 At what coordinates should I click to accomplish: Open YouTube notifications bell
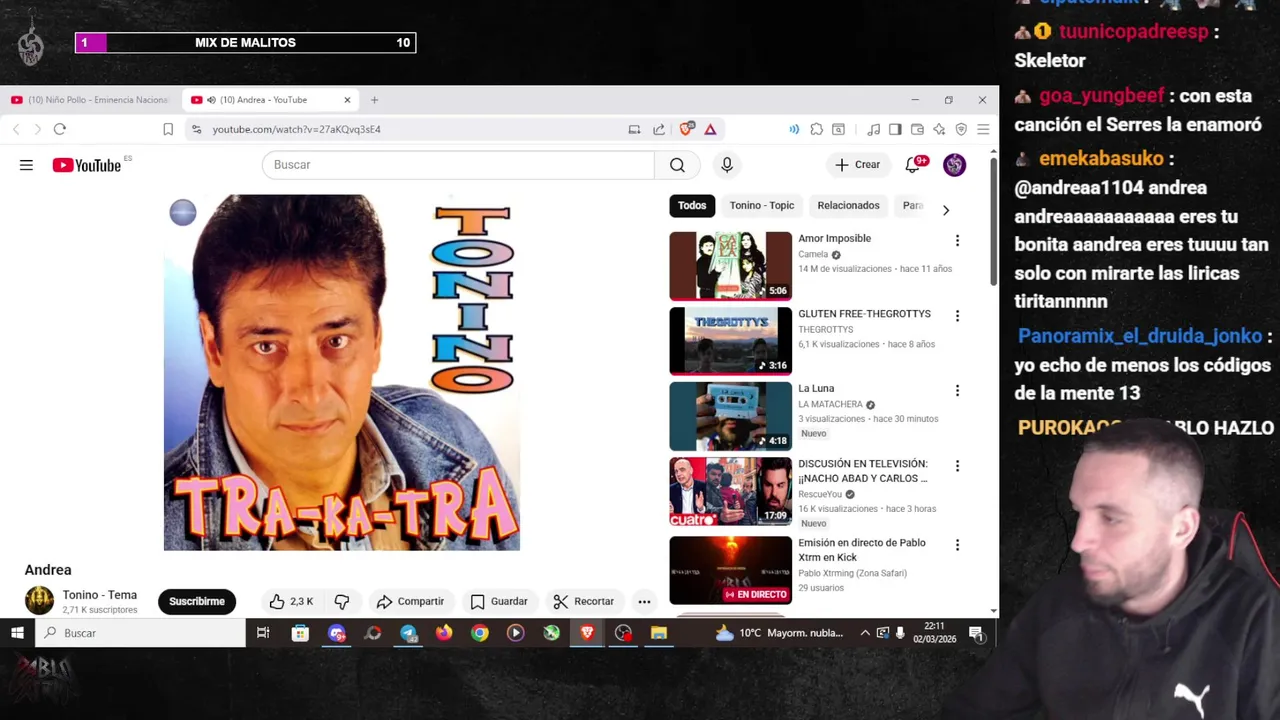(913, 165)
